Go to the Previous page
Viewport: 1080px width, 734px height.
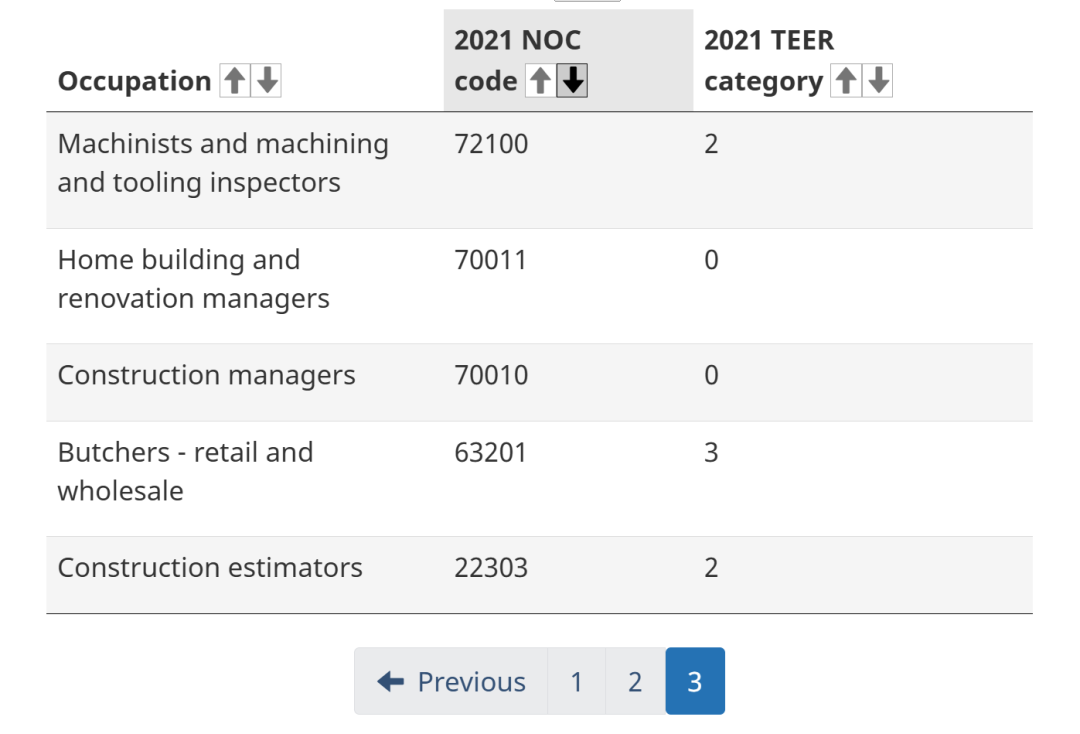tap(451, 681)
